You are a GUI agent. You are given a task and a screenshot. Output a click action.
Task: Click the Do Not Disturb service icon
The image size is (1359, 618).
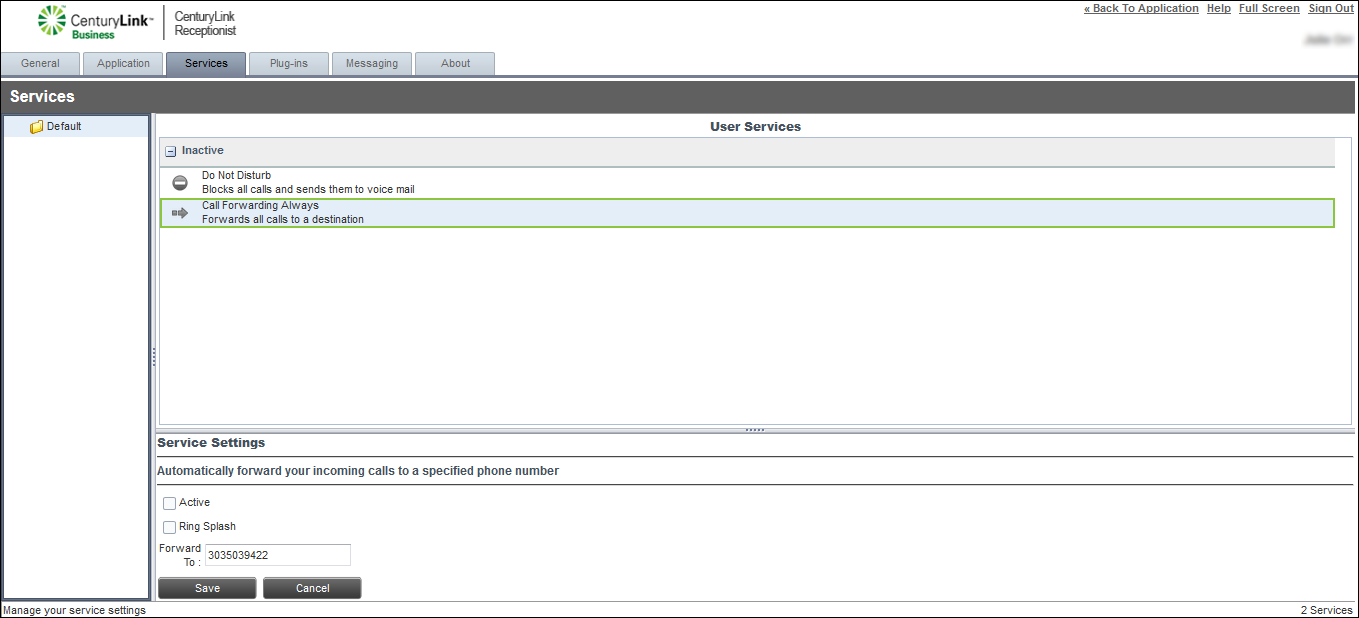[180, 183]
